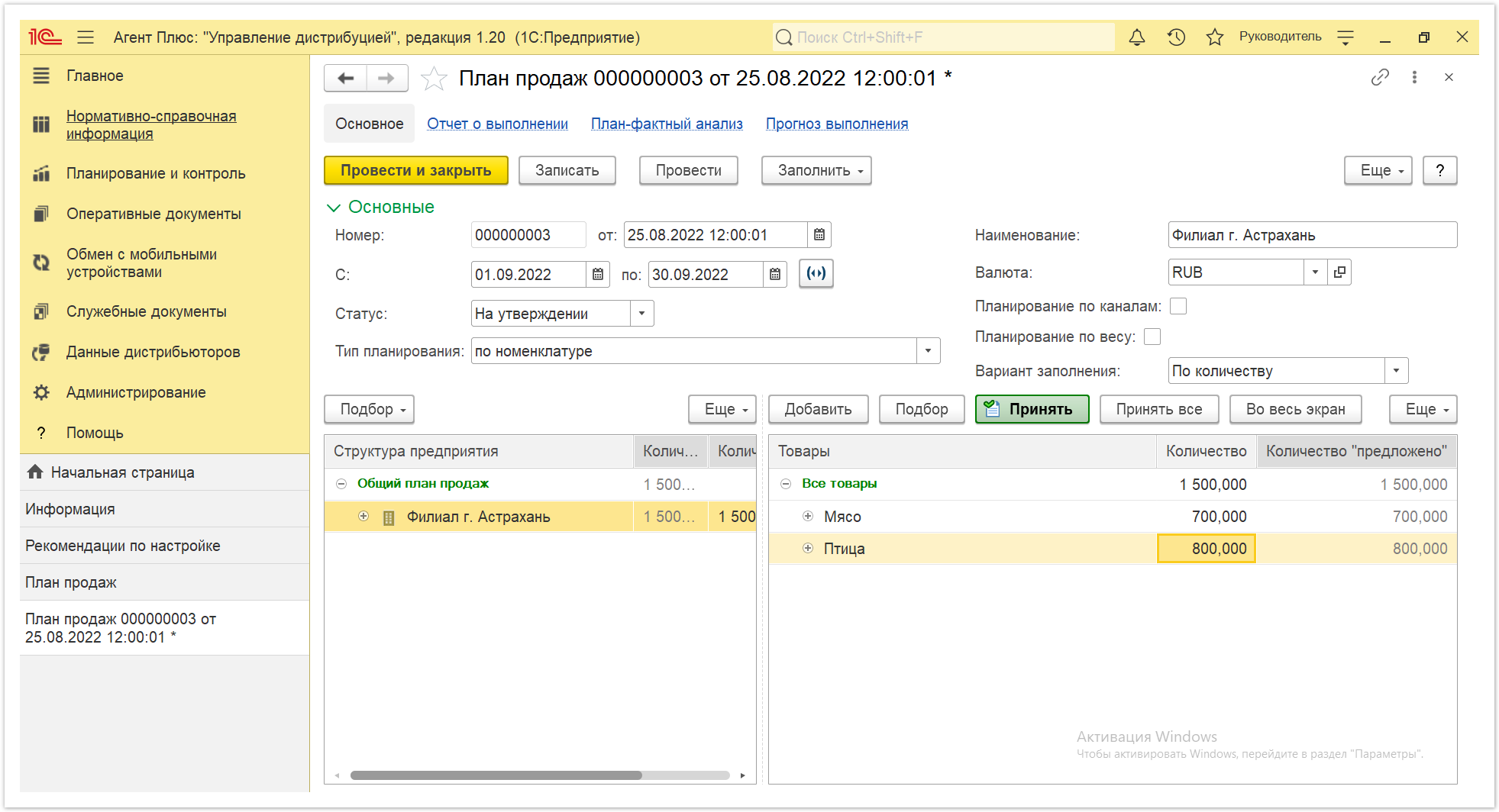
Task: Switch to the Основное tab
Action: pos(369,124)
